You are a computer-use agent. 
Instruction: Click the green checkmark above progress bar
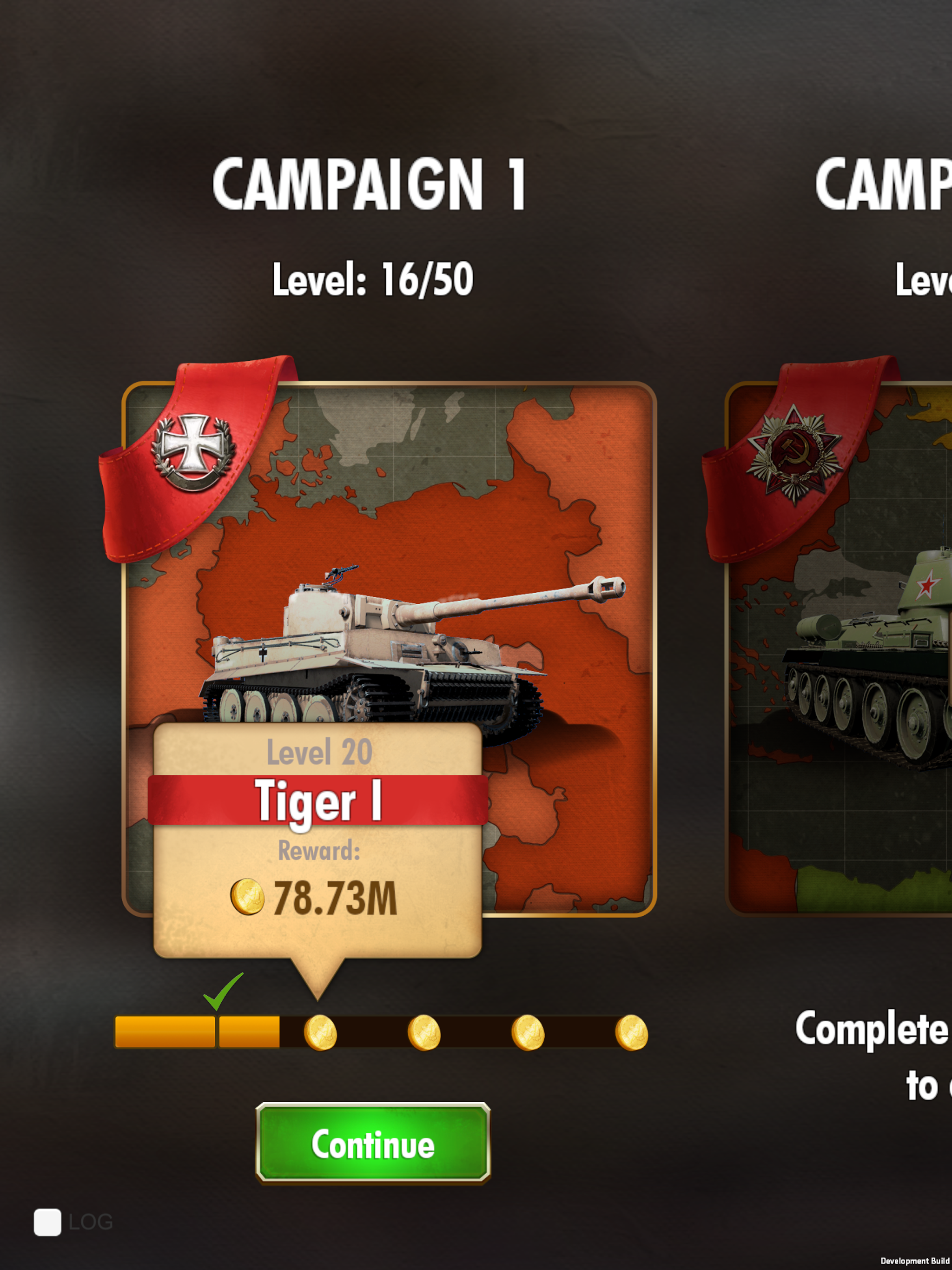coord(224,991)
